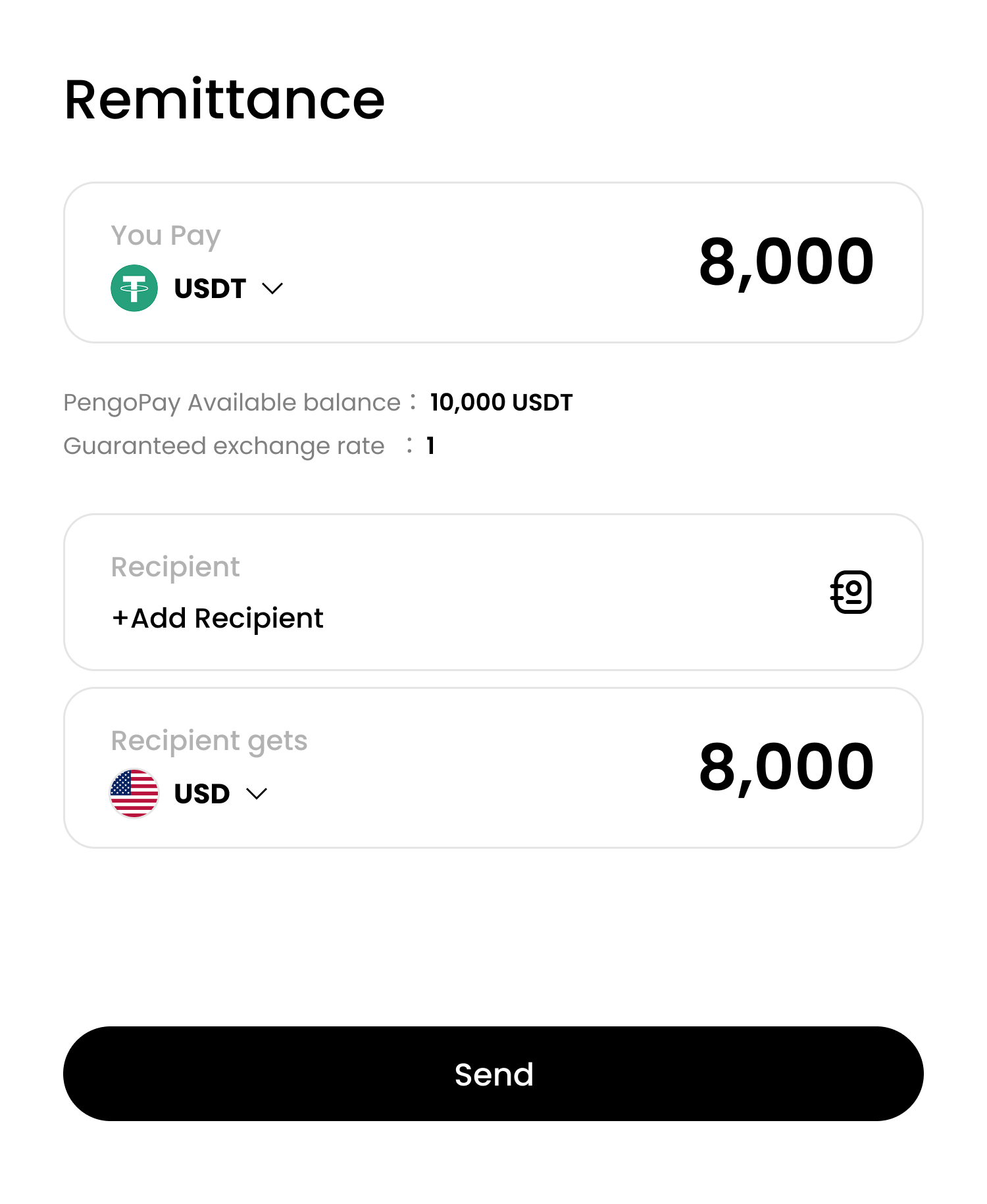This screenshot has height=1204, width=987.
Task: Expand the USDT currency chevron
Action: click(x=272, y=289)
